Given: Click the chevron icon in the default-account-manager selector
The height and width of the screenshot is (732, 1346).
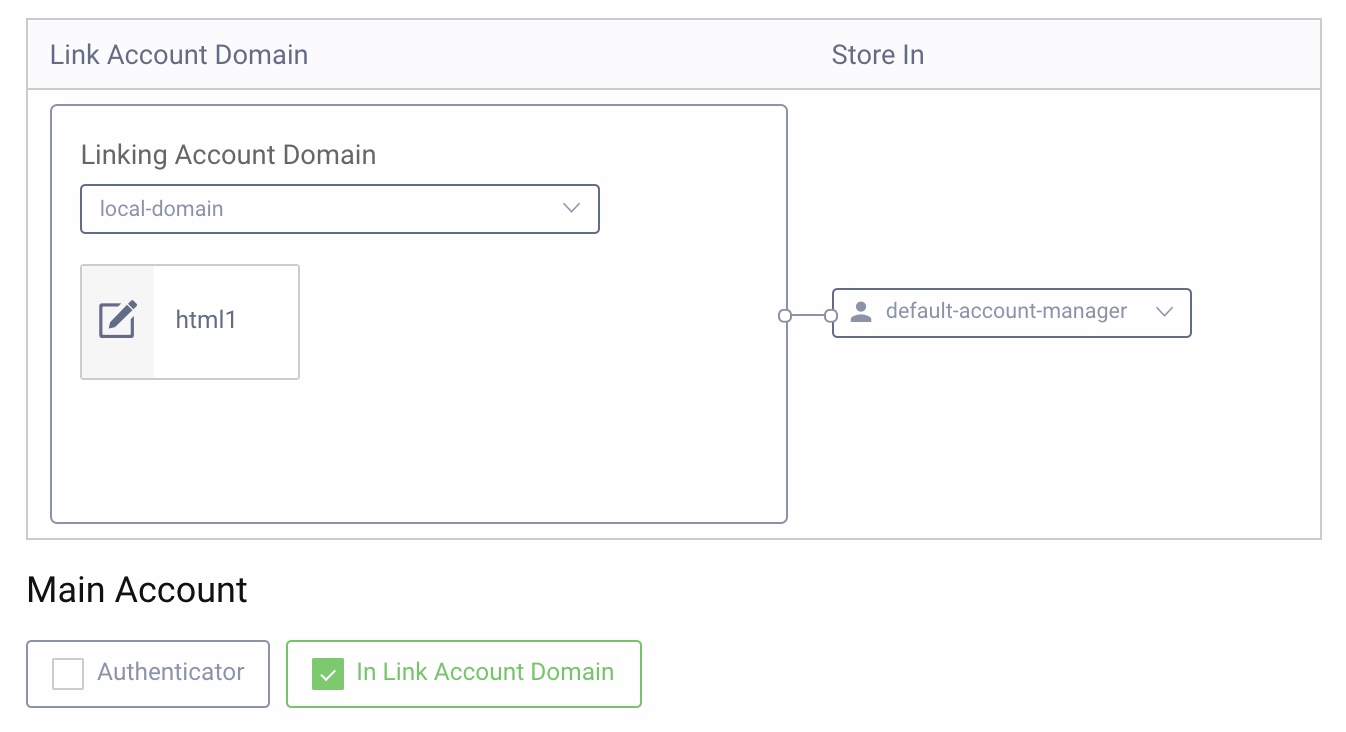Looking at the screenshot, I should pos(1164,312).
